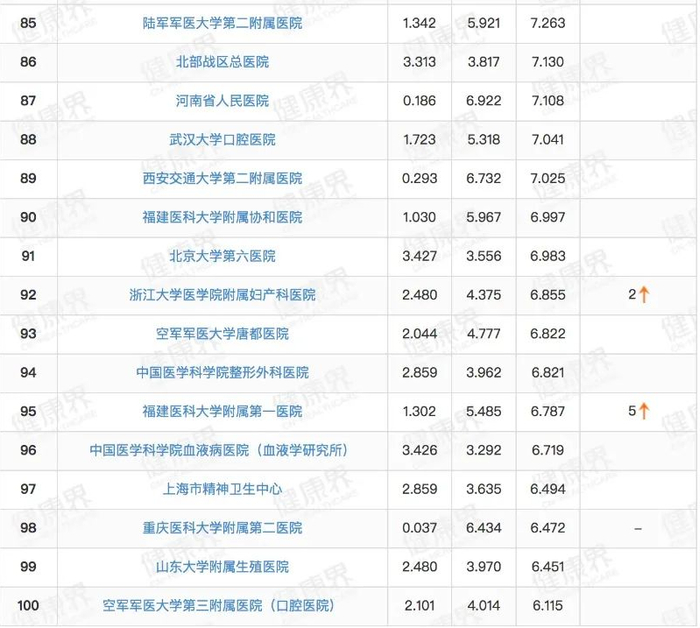
Task: Click value 4.014 in row 100
Action: [483, 605]
